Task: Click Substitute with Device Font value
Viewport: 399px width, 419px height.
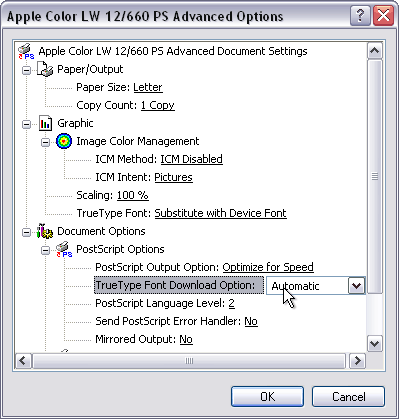Action: 220,213
